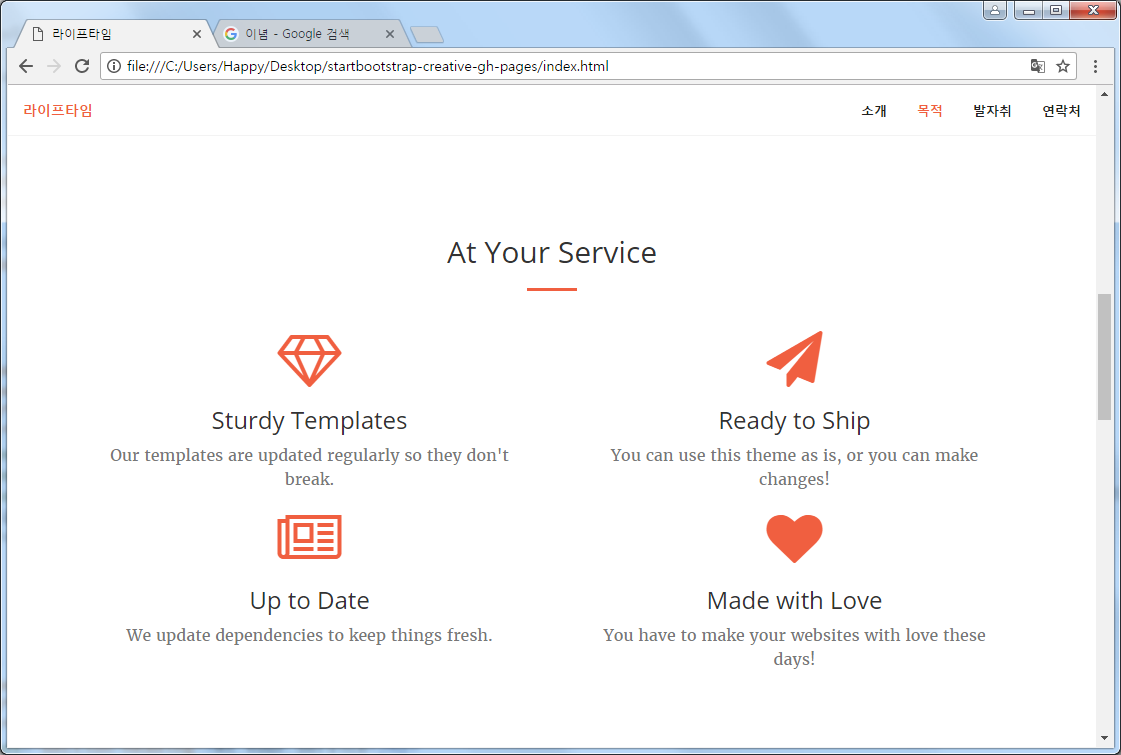Image resolution: width=1121 pixels, height=755 pixels.
Task: Minimize the Chrome window
Action: (1029, 10)
